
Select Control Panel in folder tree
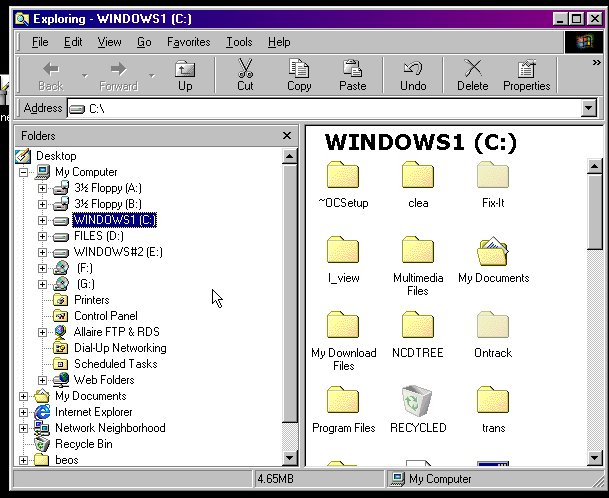pyautogui.click(x=105, y=316)
